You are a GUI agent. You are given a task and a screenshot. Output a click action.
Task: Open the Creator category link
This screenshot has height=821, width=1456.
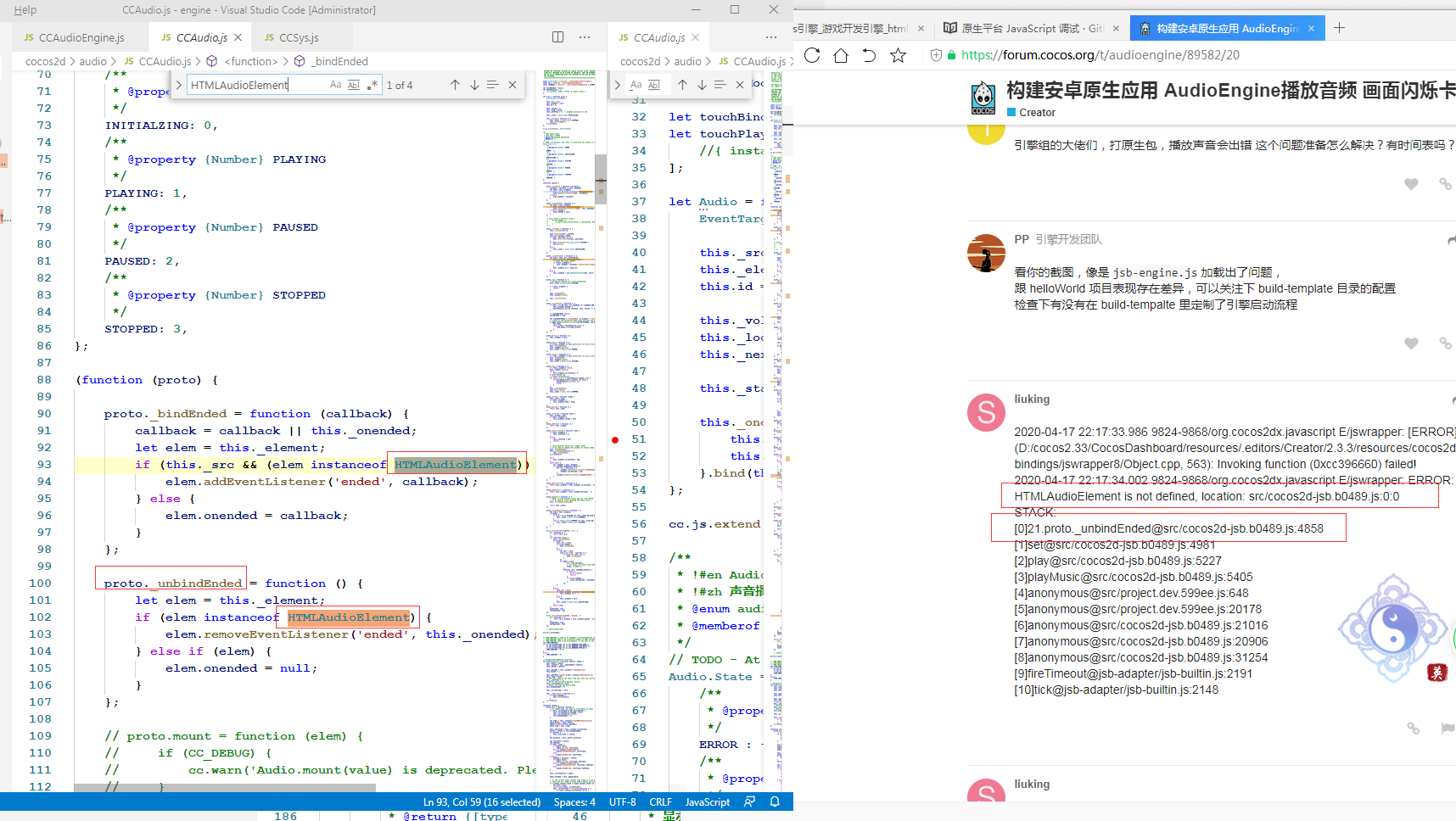tap(1031, 112)
